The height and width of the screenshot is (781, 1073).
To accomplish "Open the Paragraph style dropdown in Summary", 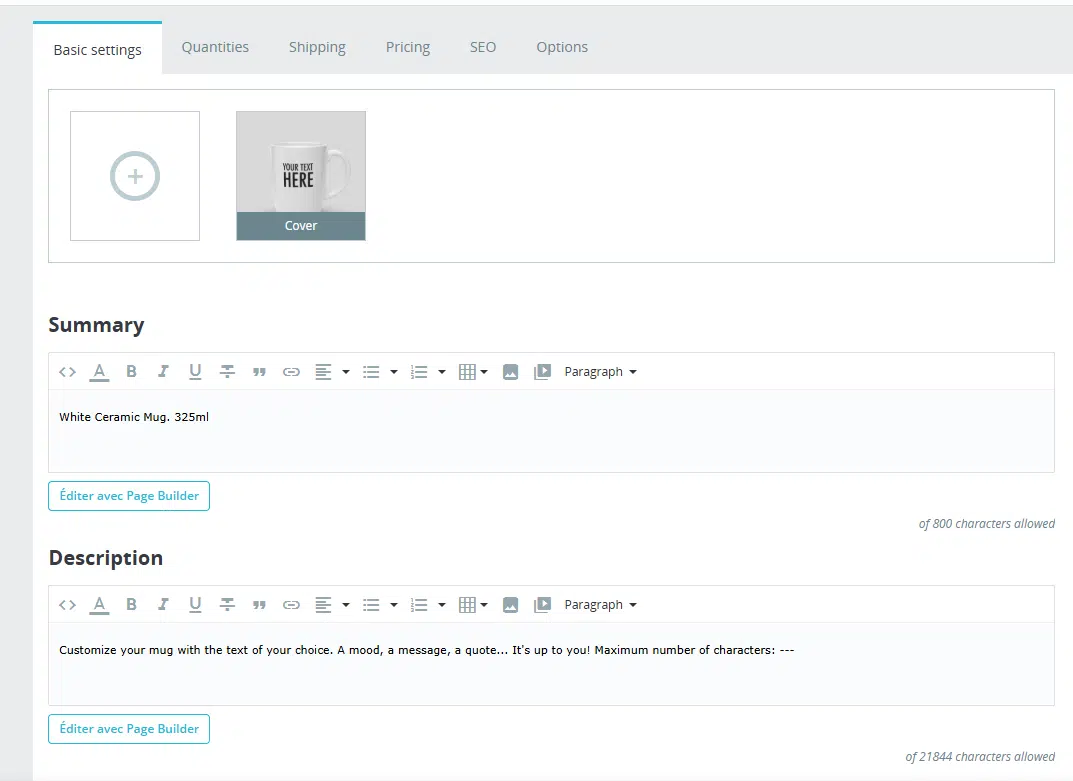I will click(599, 371).
